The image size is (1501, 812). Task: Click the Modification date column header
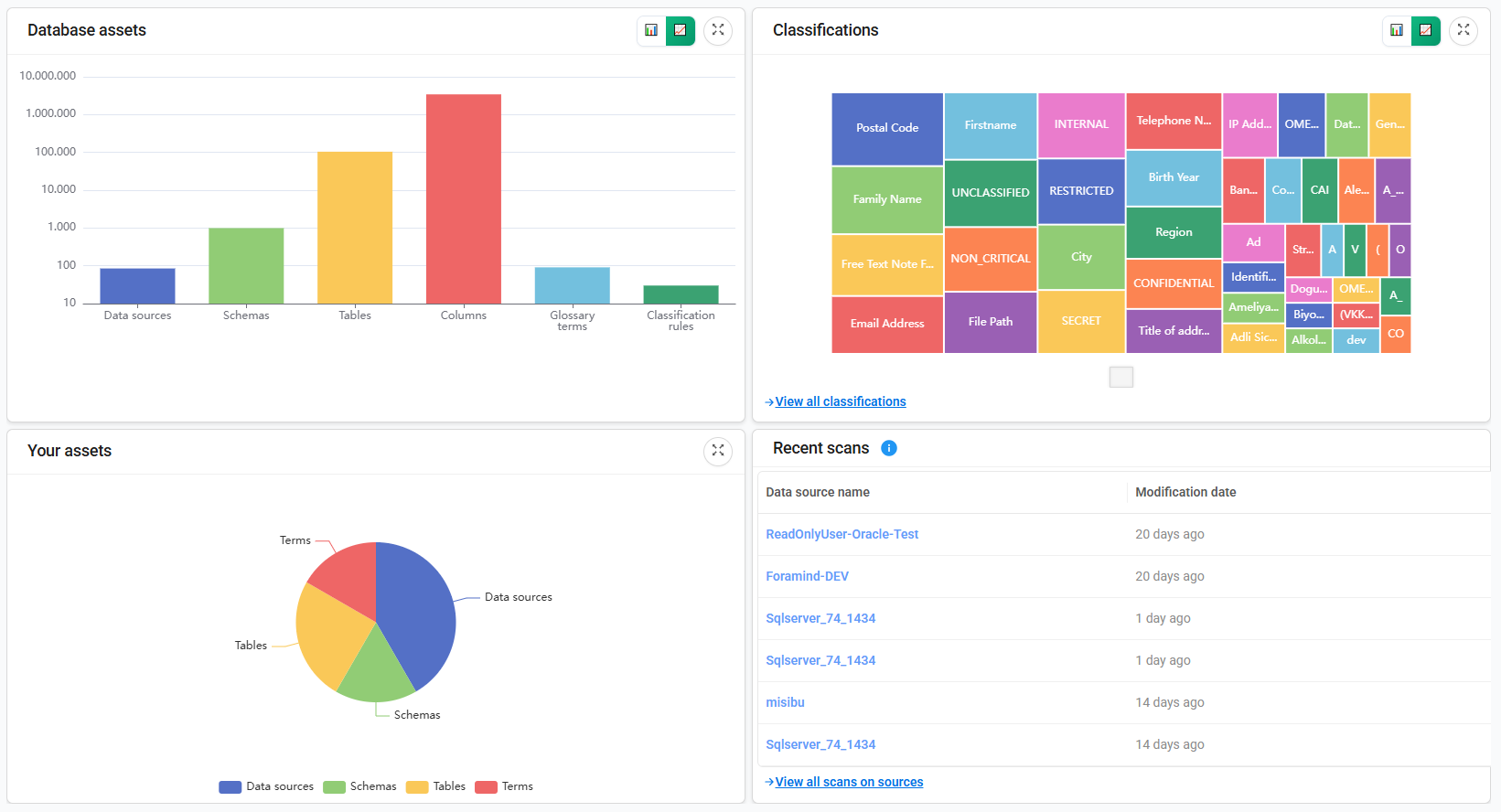point(1185,492)
